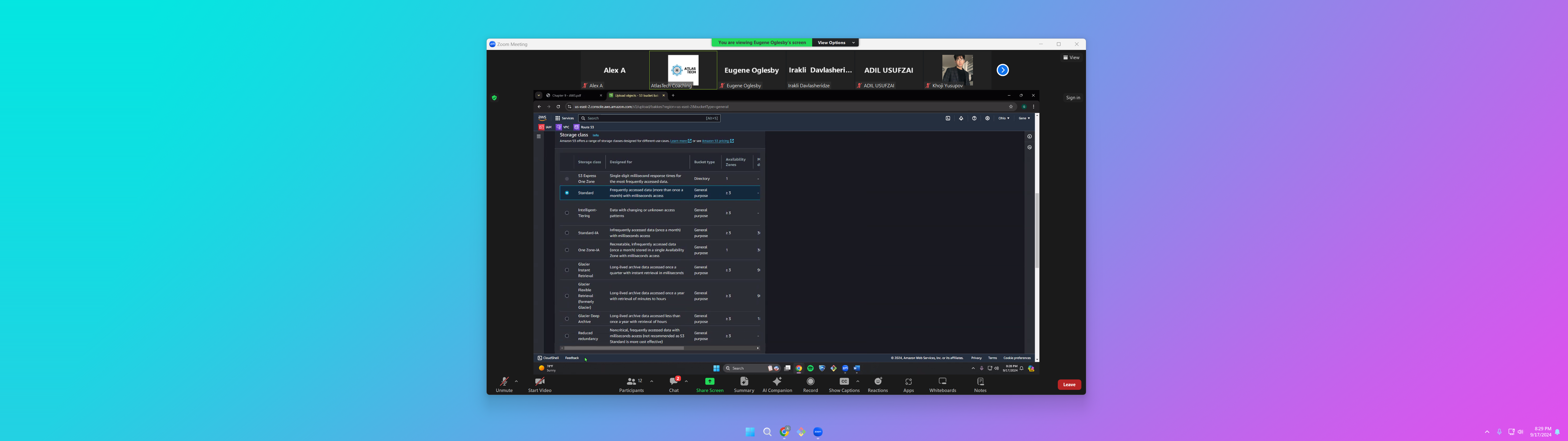Open the Whiteboards icon
The image size is (1568, 441).
coord(942,381)
